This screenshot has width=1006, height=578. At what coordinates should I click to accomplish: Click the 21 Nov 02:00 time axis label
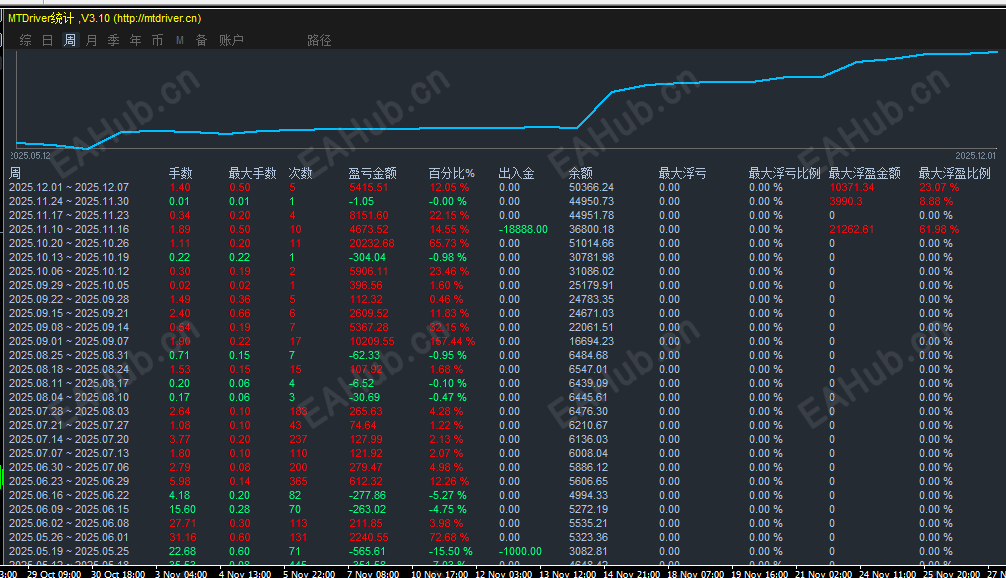(824, 574)
